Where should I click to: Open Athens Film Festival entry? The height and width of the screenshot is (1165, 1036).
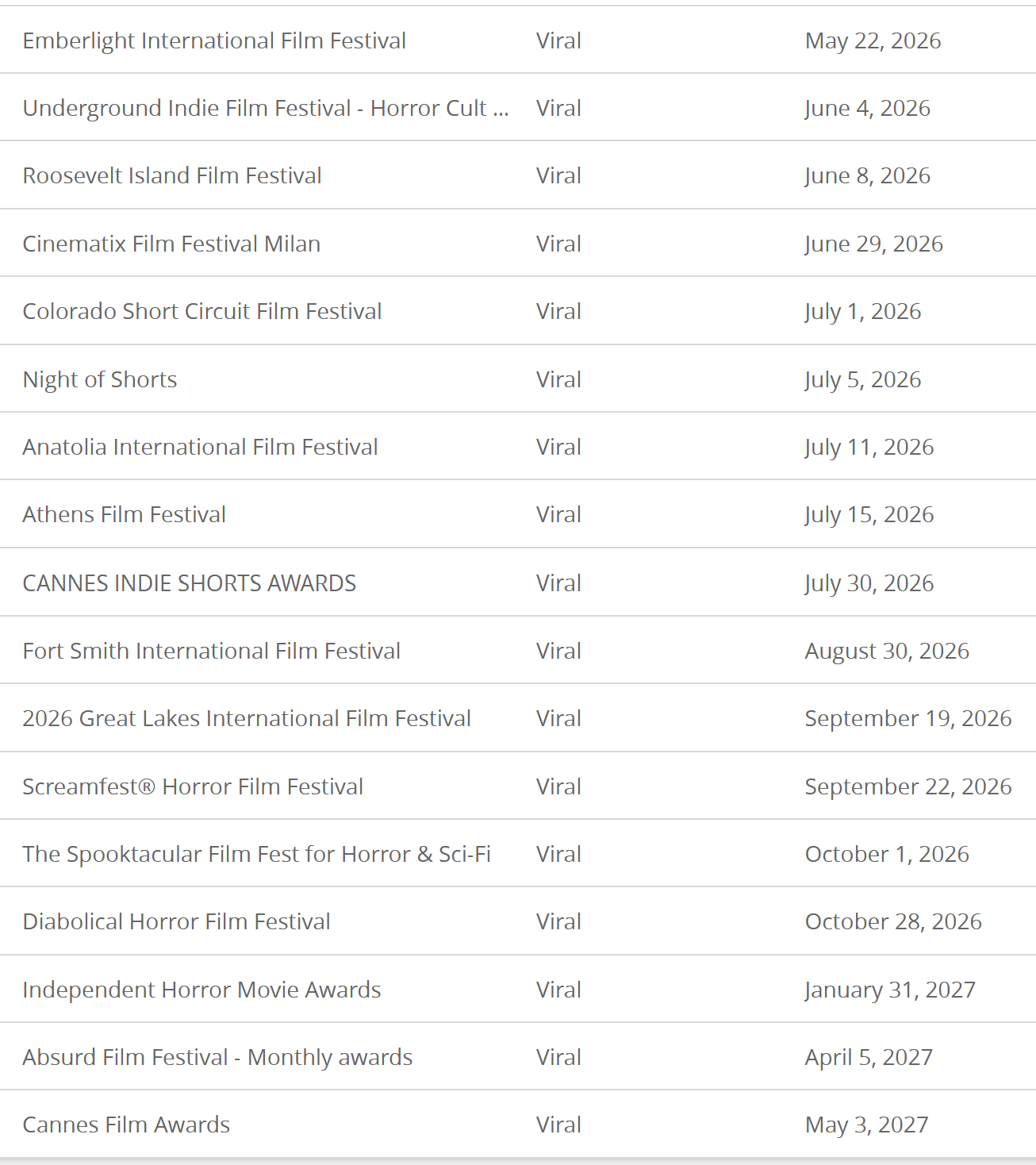click(x=125, y=514)
